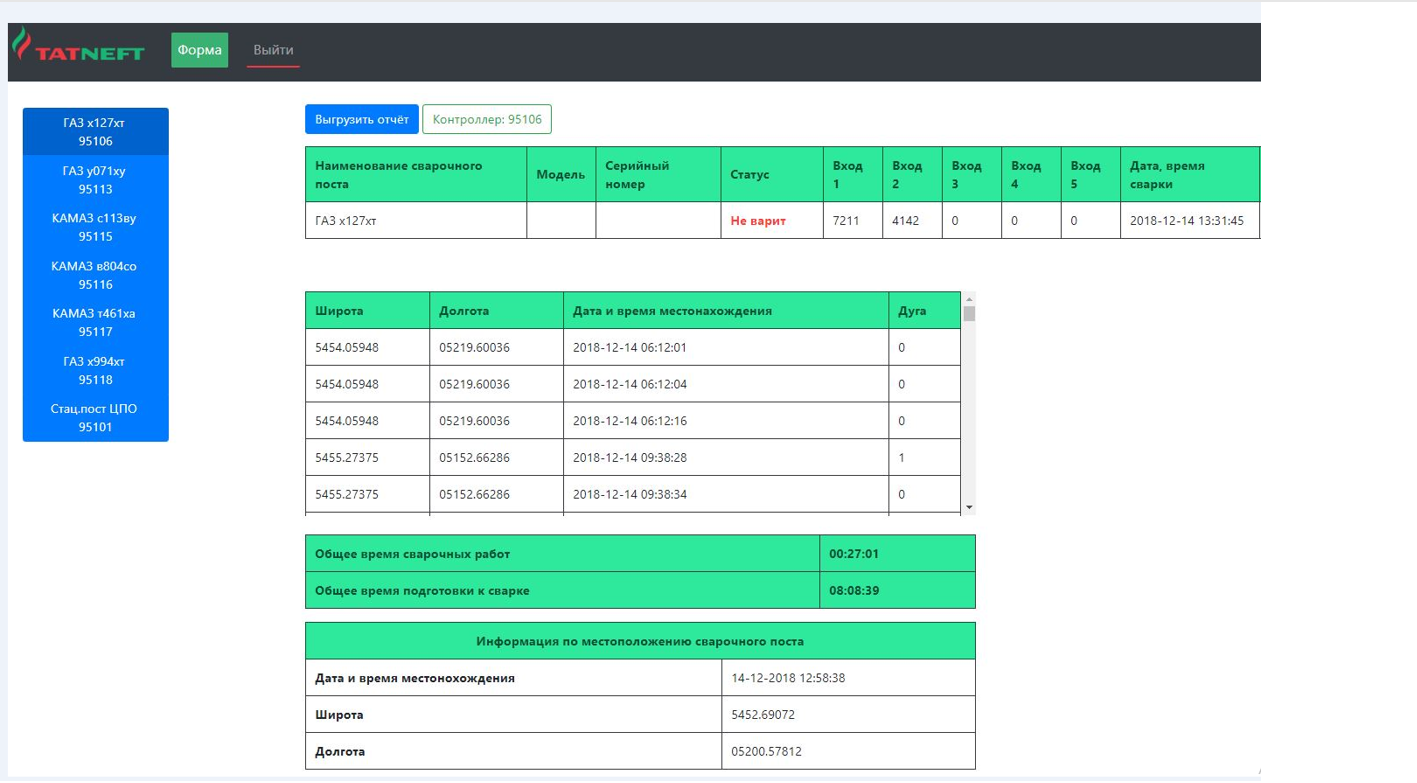
Task: Click the Вход 1 column header
Action: (x=853, y=175)
